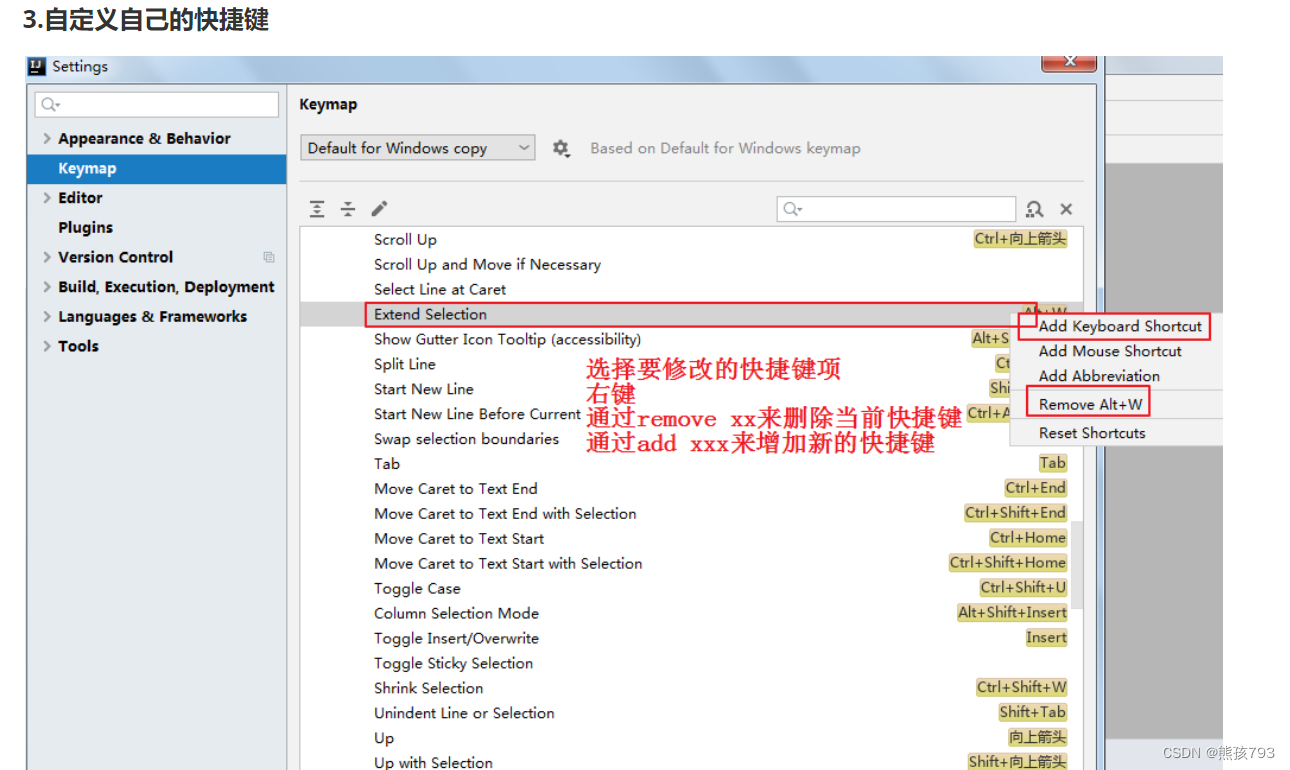
Task: Click the magnifier in the settings search box
Action: (49, 105)
